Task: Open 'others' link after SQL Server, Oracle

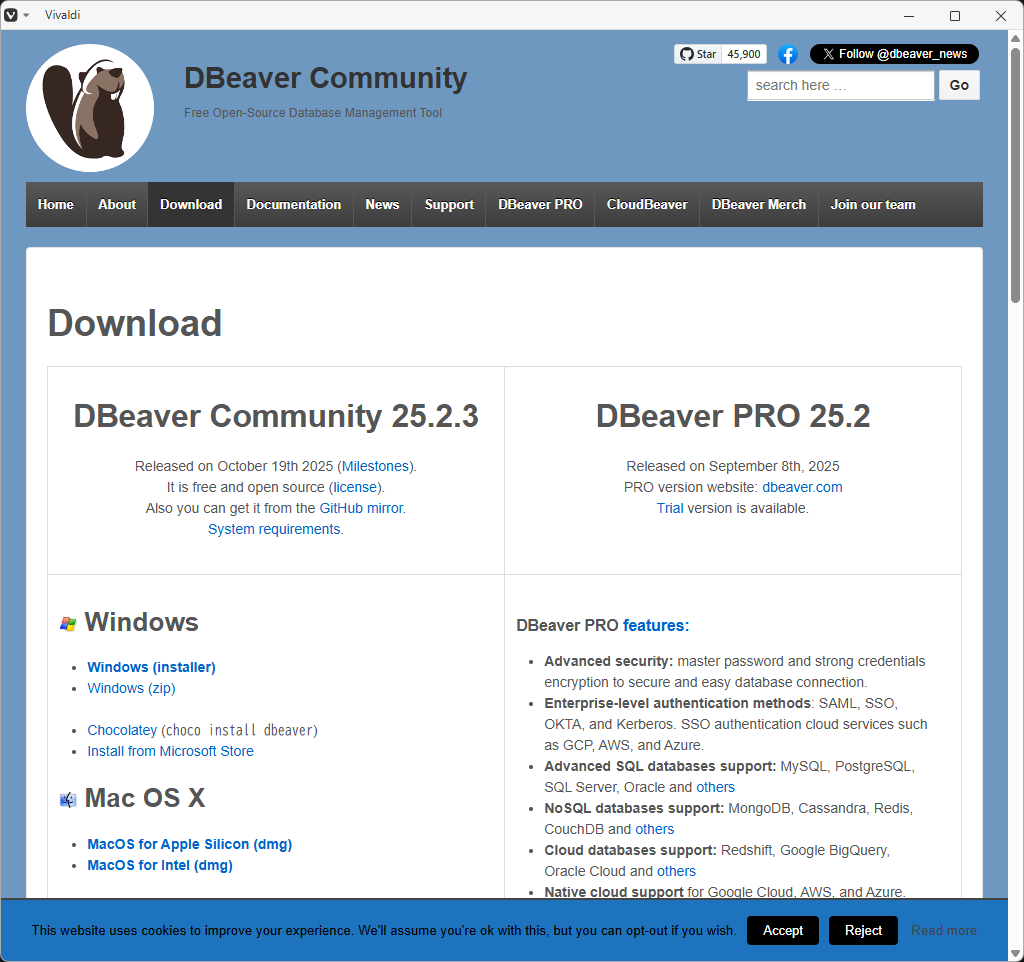Action: 715,788
